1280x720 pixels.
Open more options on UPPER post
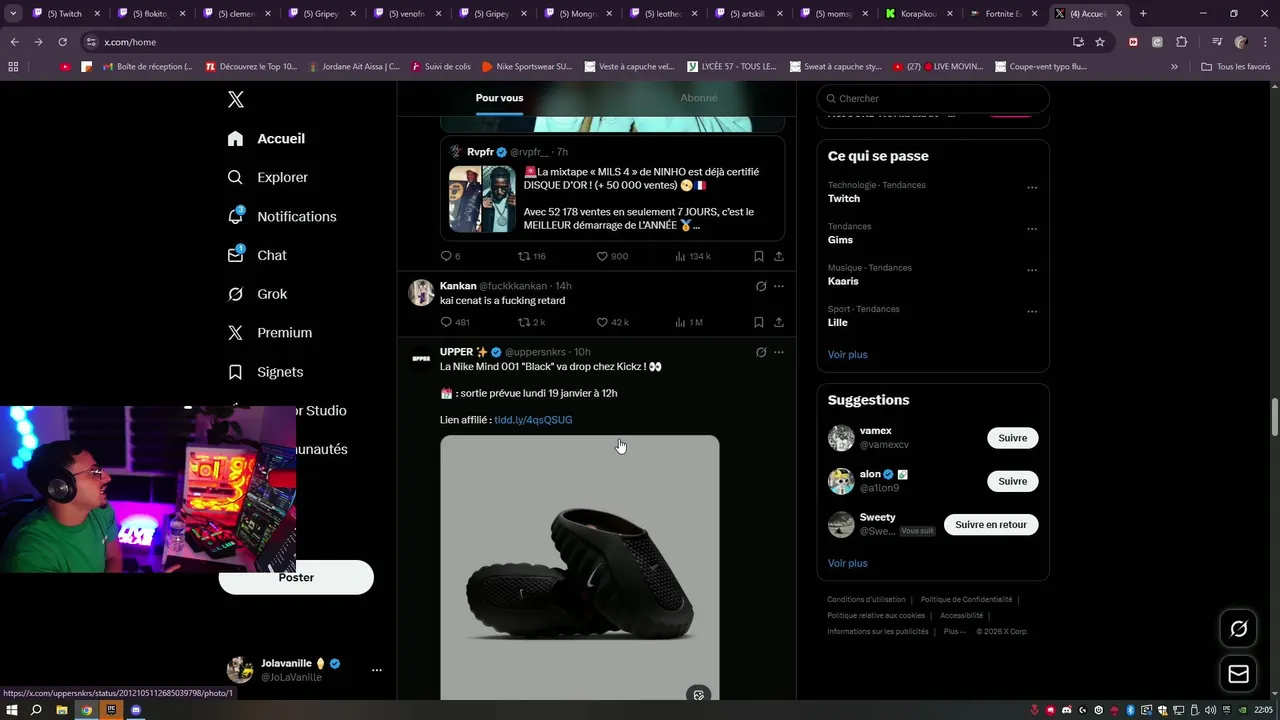779,352
